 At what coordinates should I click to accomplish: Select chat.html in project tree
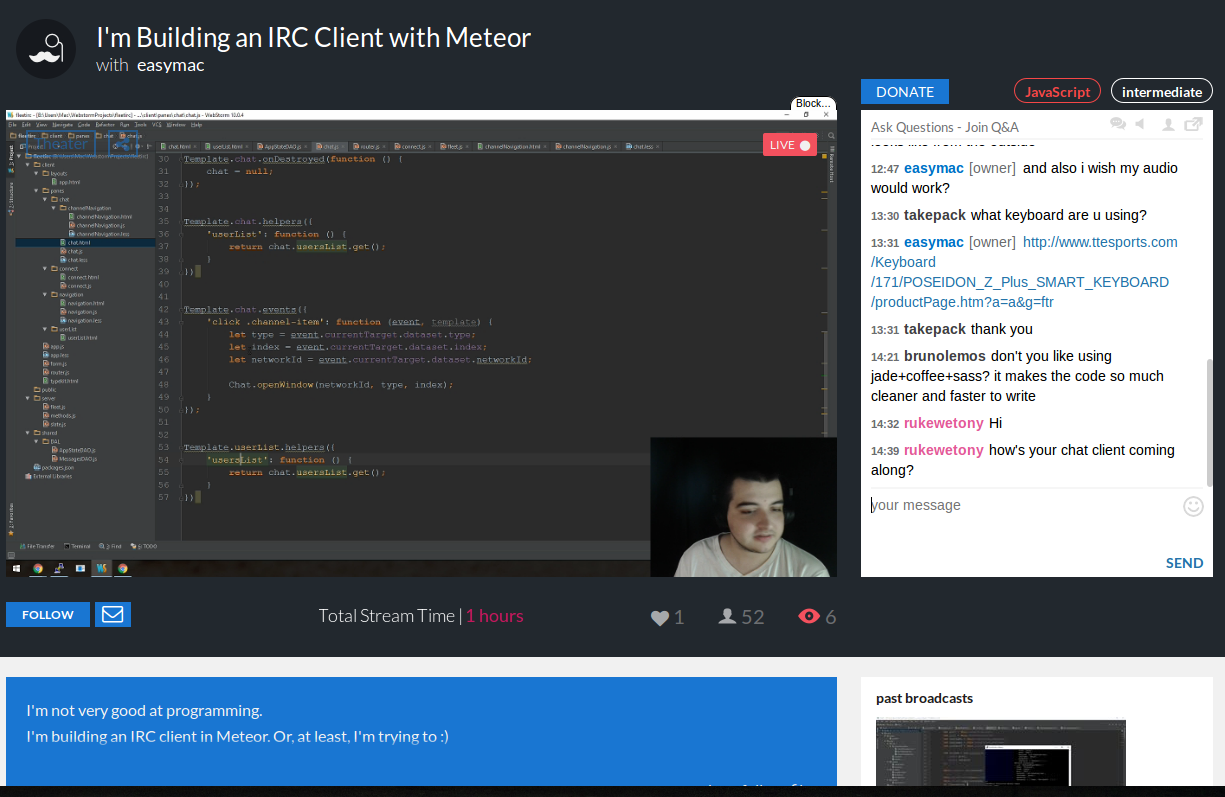coord(79,243)
